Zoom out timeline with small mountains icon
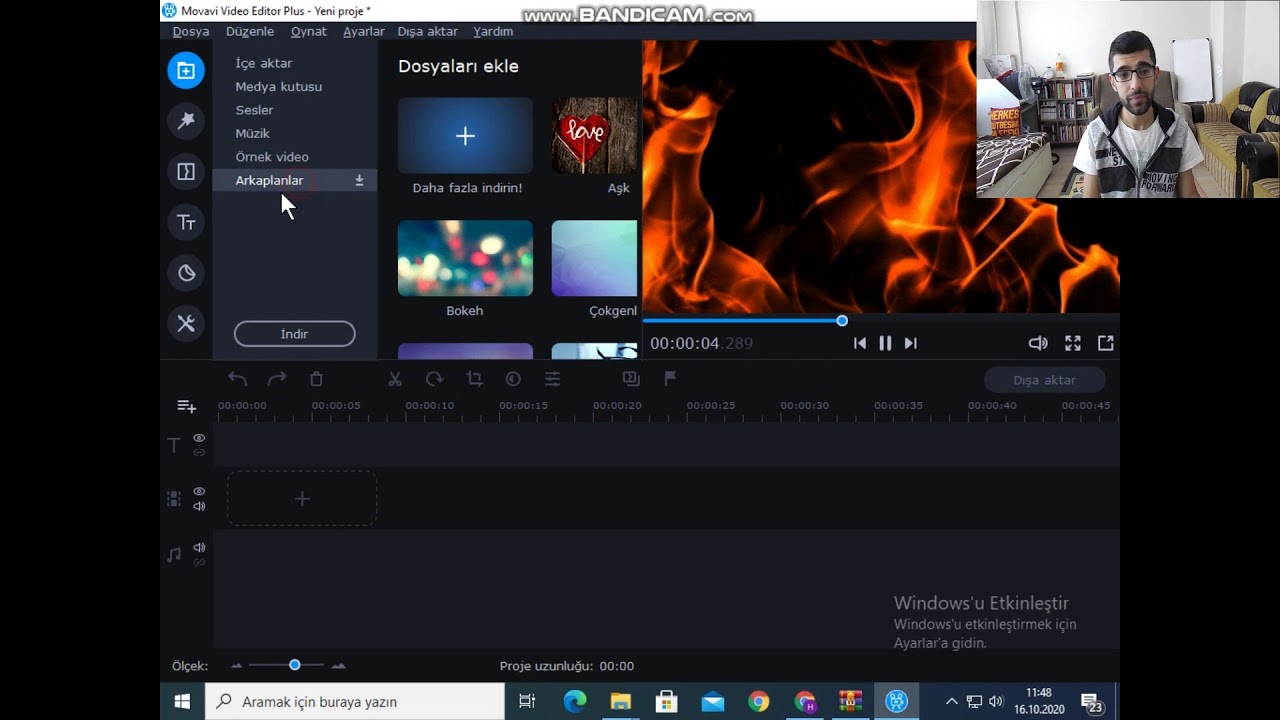Screen dimensions: 1280x720 click(237, 666)
